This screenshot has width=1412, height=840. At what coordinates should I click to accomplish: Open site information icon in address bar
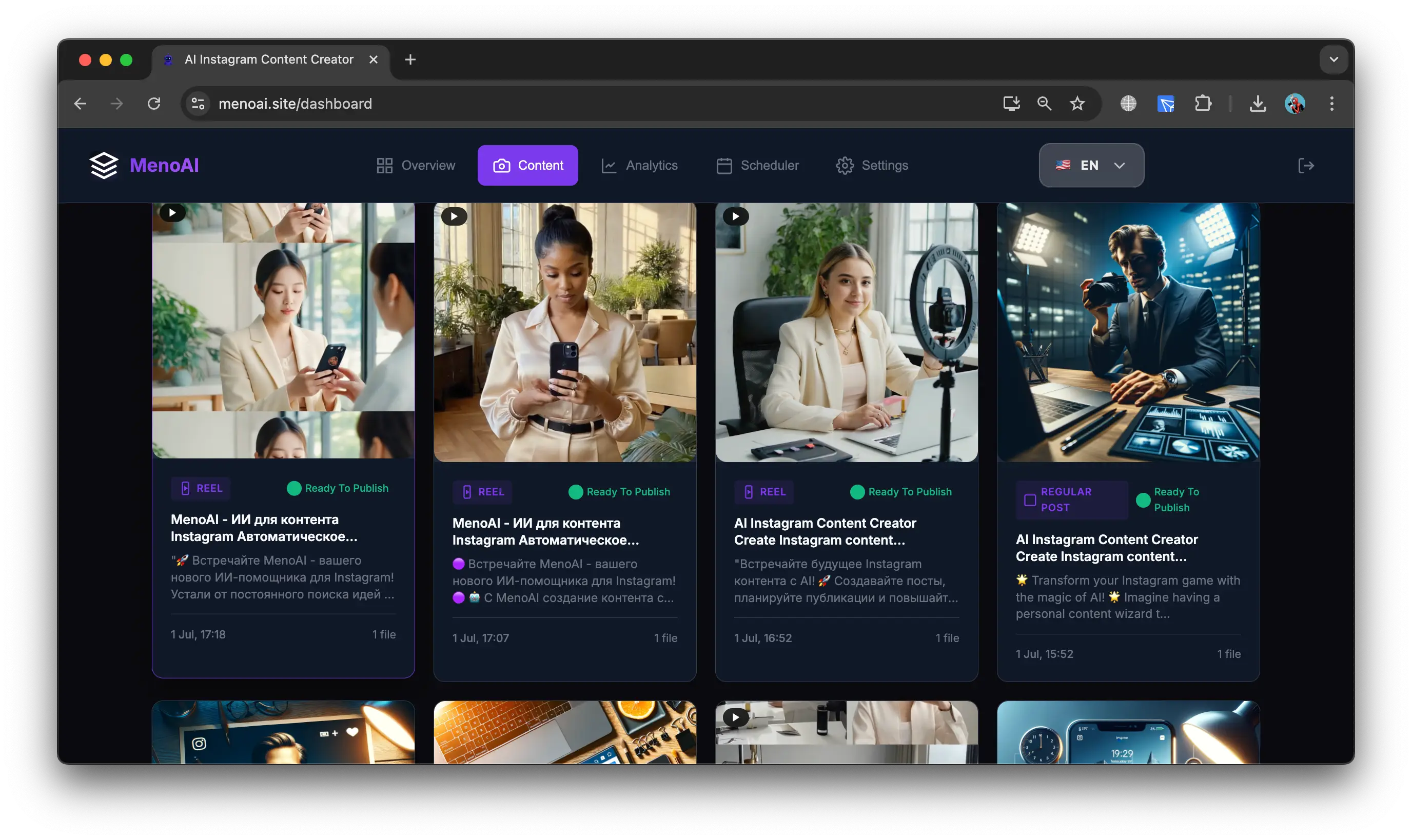[198, 104]
